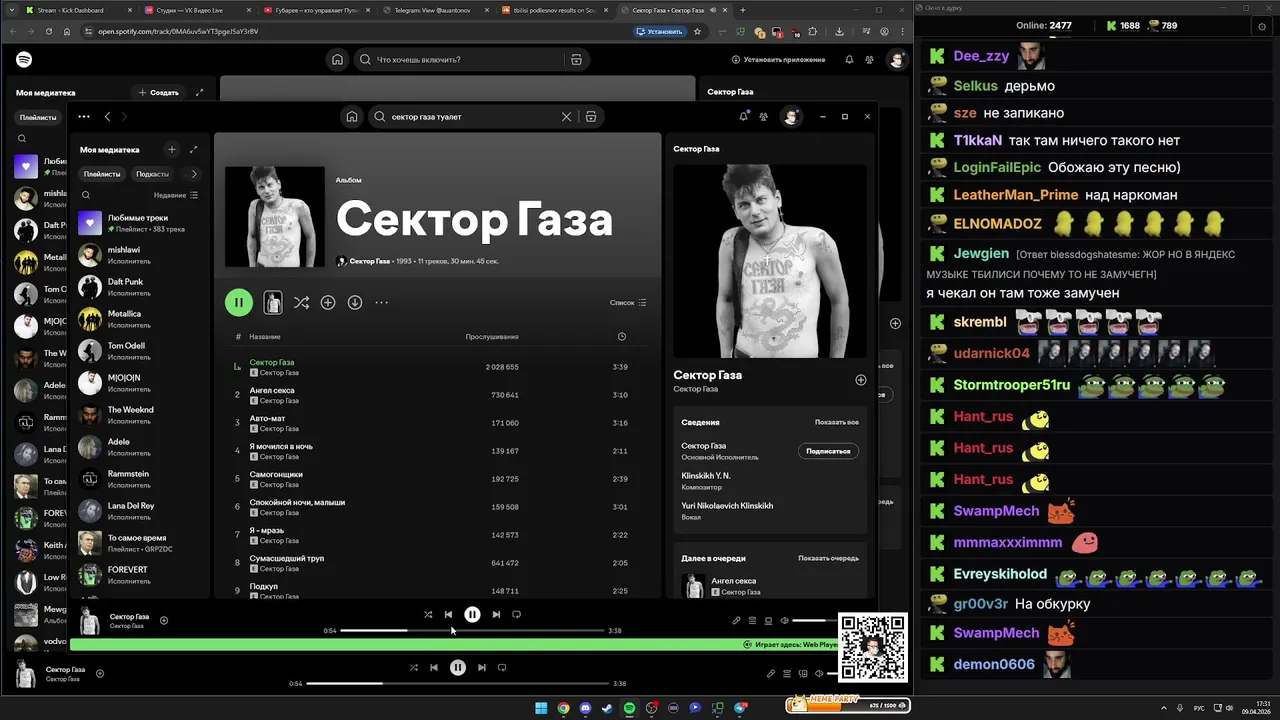
Task: Go back with the front Spotify back arrow
Action: 108,117
